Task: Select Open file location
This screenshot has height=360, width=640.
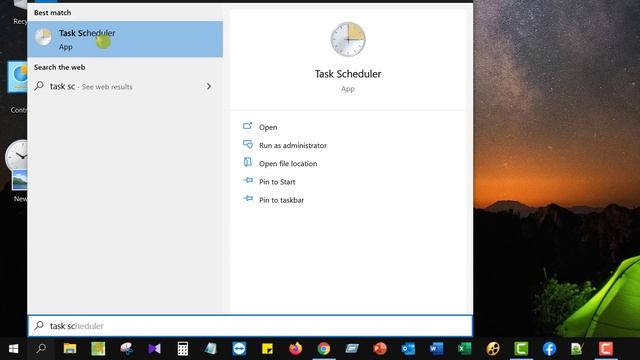Action: coord(288,164)
